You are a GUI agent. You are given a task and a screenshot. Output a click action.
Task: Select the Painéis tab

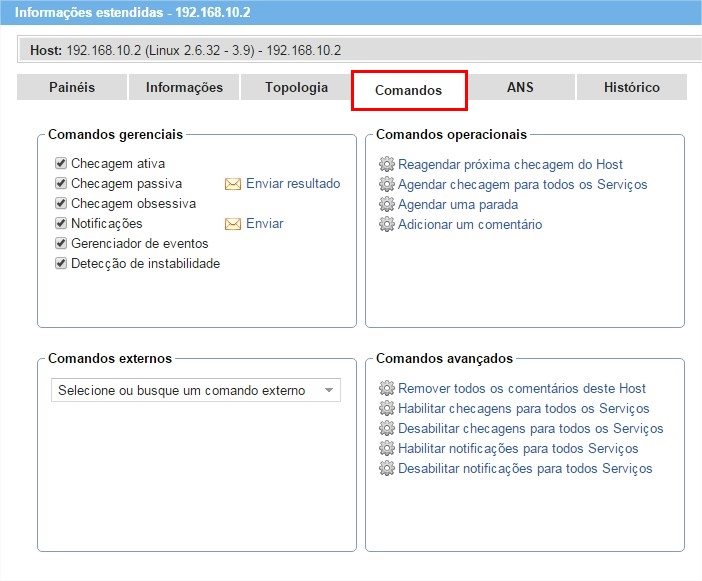point(72,87)
